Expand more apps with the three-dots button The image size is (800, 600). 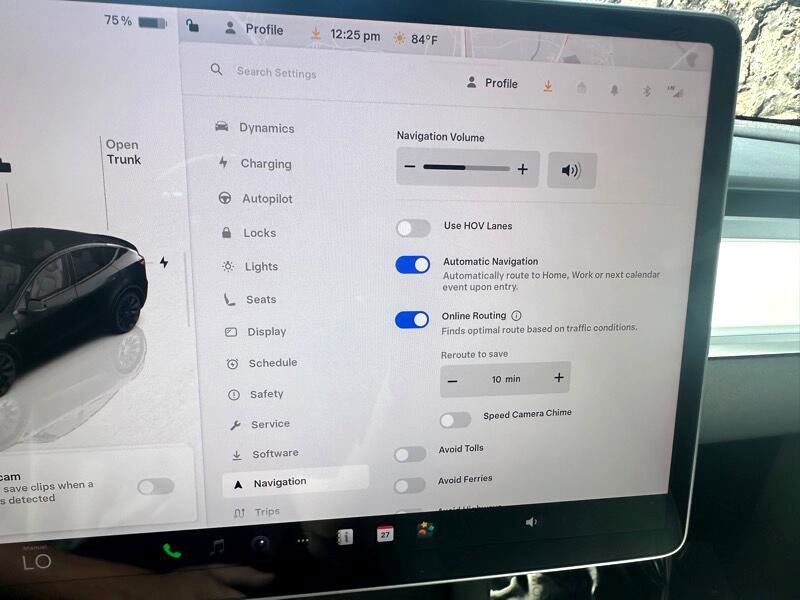[303, 541]
